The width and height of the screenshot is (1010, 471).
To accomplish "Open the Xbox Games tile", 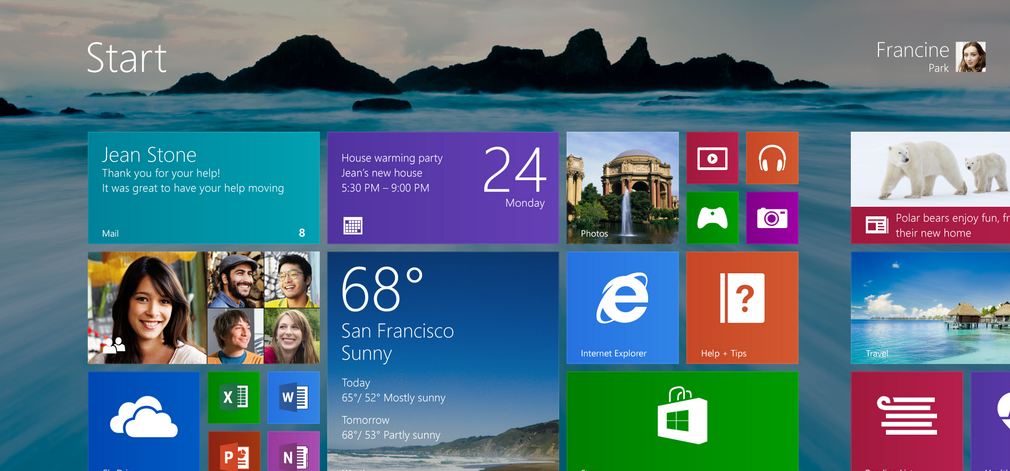I will (712, 217).
